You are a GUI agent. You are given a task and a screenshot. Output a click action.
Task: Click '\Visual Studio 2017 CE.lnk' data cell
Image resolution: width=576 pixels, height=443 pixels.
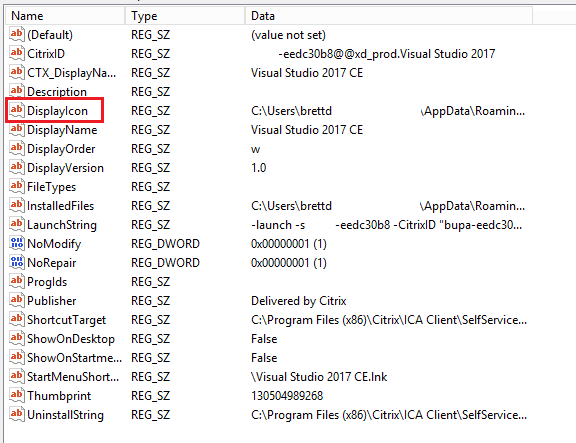pyautogui.click(x=319, y=377)
